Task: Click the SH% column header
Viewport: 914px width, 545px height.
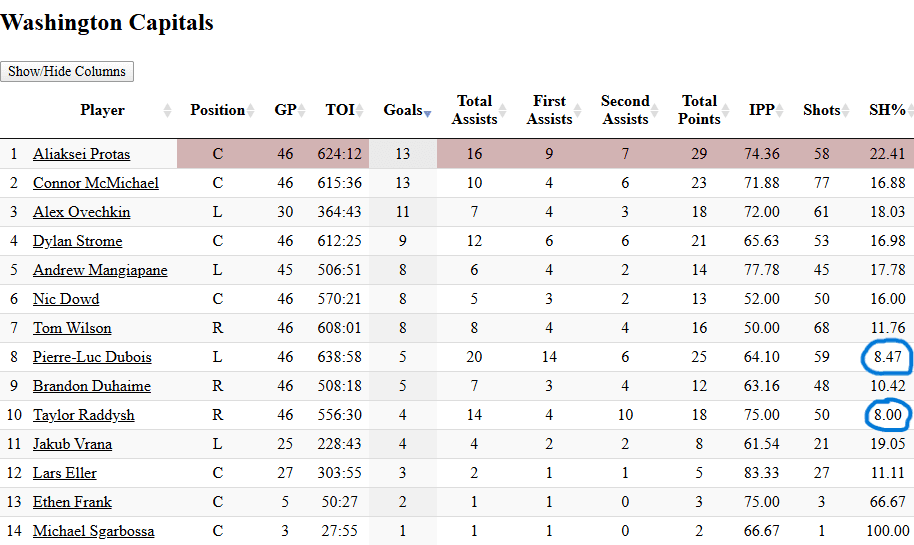Action: click(886, 110)
